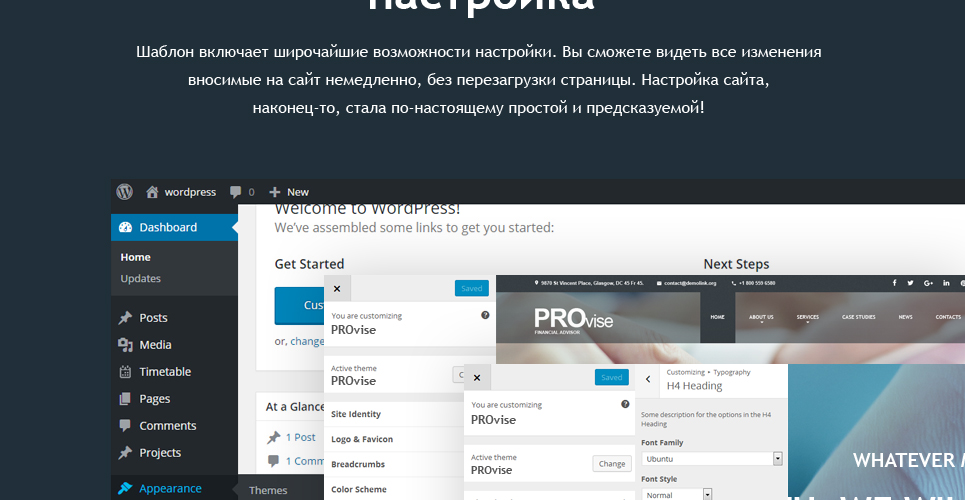Image resolution: width=965 pixels, height=500 pixels.
Task: Click the 'Get Started' heading
Action: 309,264
